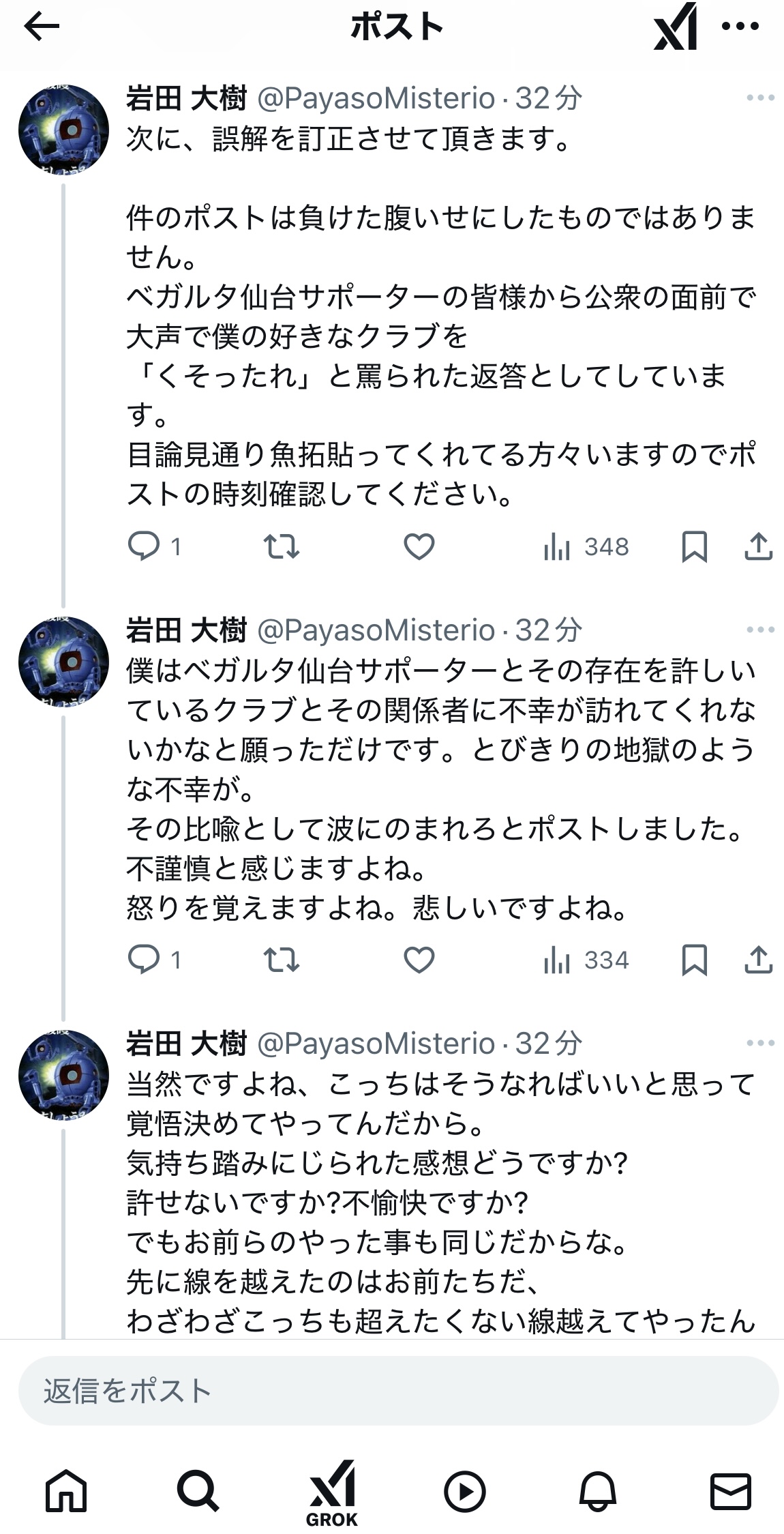
Task: Like the second post with 334 views
Action: click(419, 960)
